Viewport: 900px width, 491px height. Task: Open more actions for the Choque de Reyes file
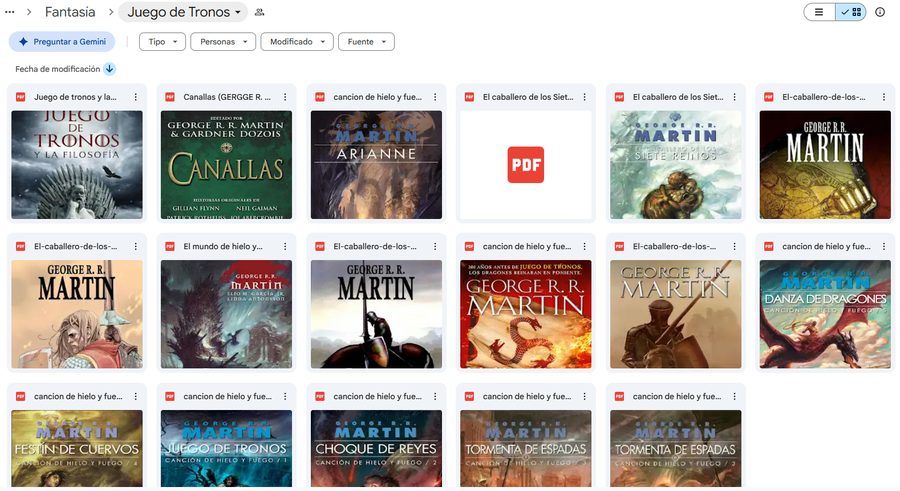[435, 396]
